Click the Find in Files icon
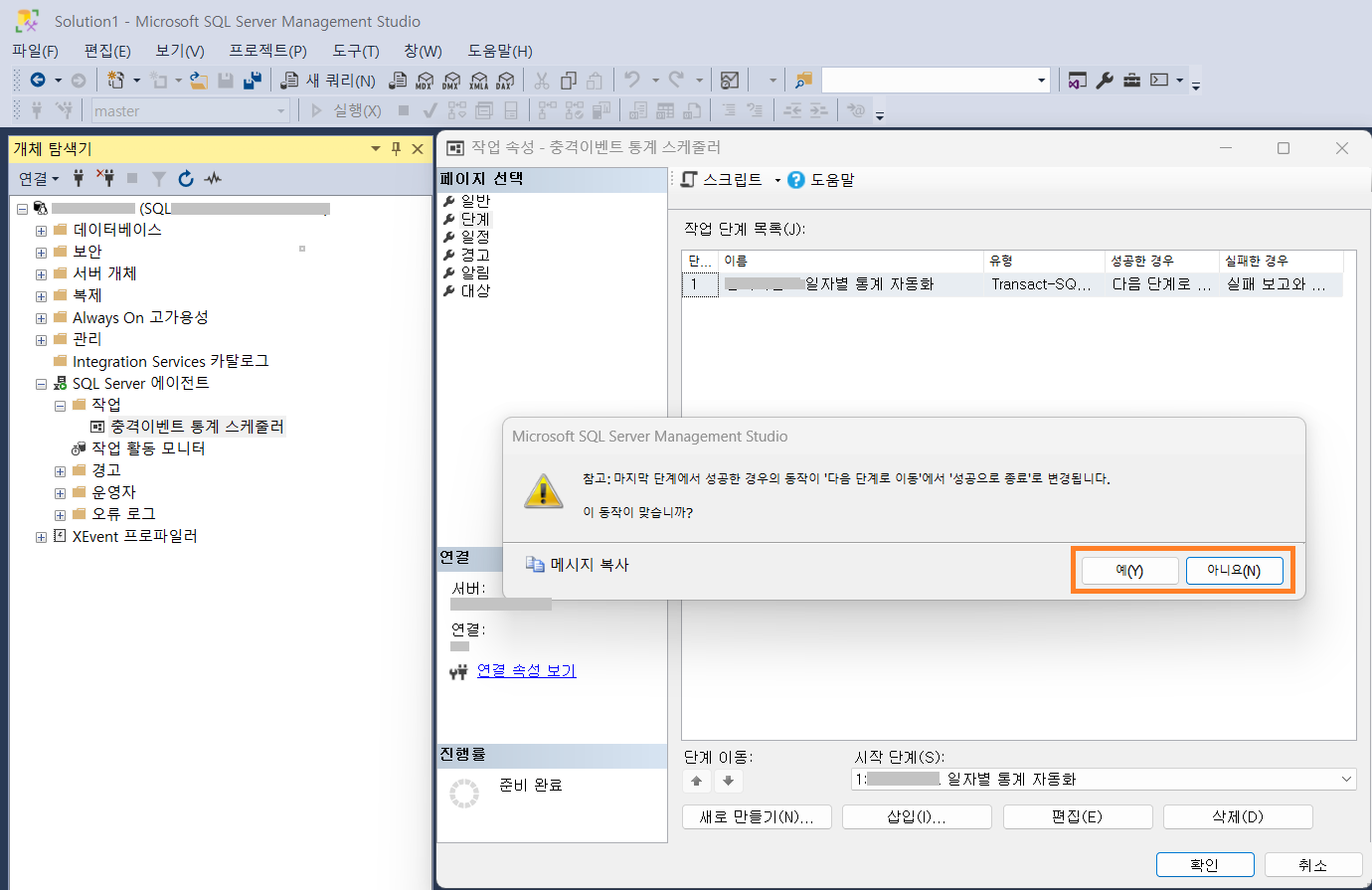Screen dimensions: 1372x890 coord(804,81)
